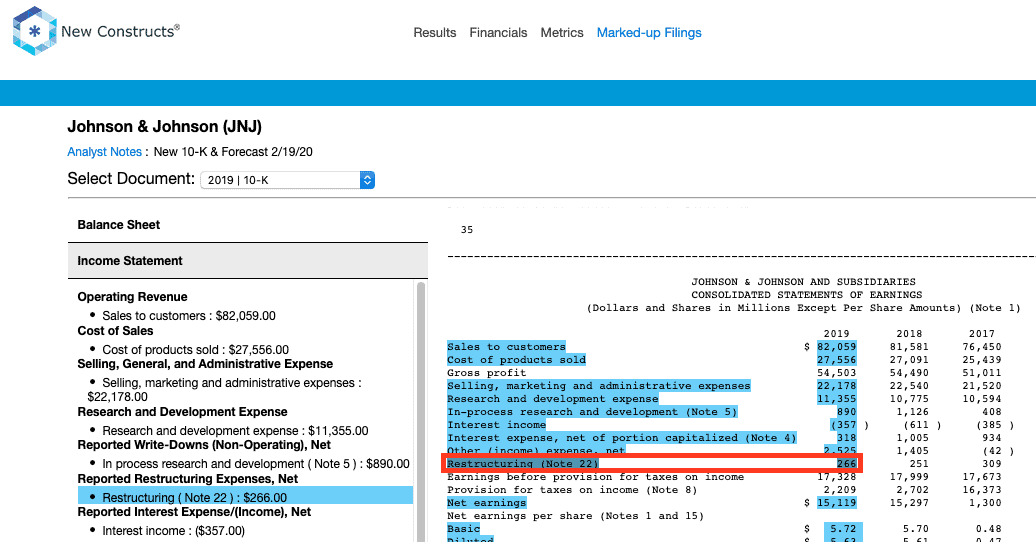
Task: Click the New Constructs wordmark text
Action: coord(120,31)
